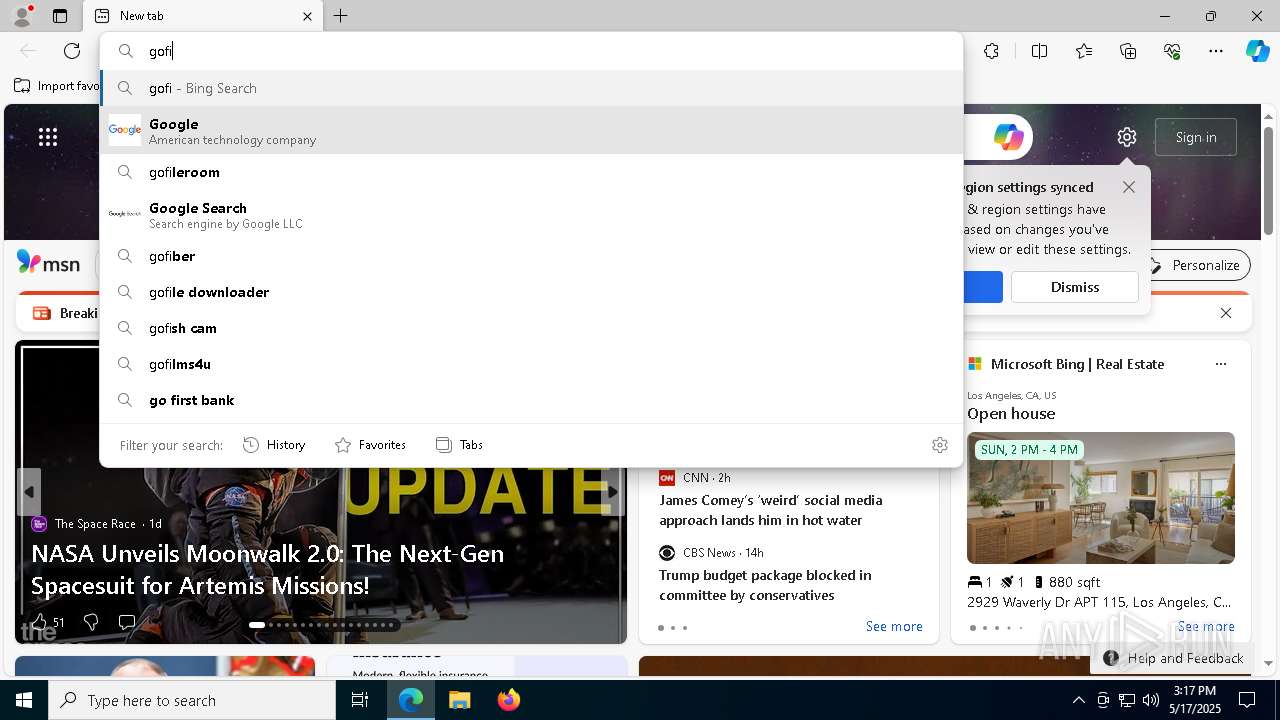The width and height of the screenshot is (1280, 720).
Task: Open the MSN app launcher grid
Action: pos(48,137)
